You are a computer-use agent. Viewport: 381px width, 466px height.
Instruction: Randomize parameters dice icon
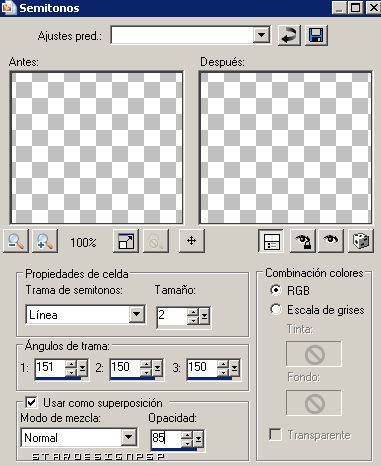click(x=361, y=241)
